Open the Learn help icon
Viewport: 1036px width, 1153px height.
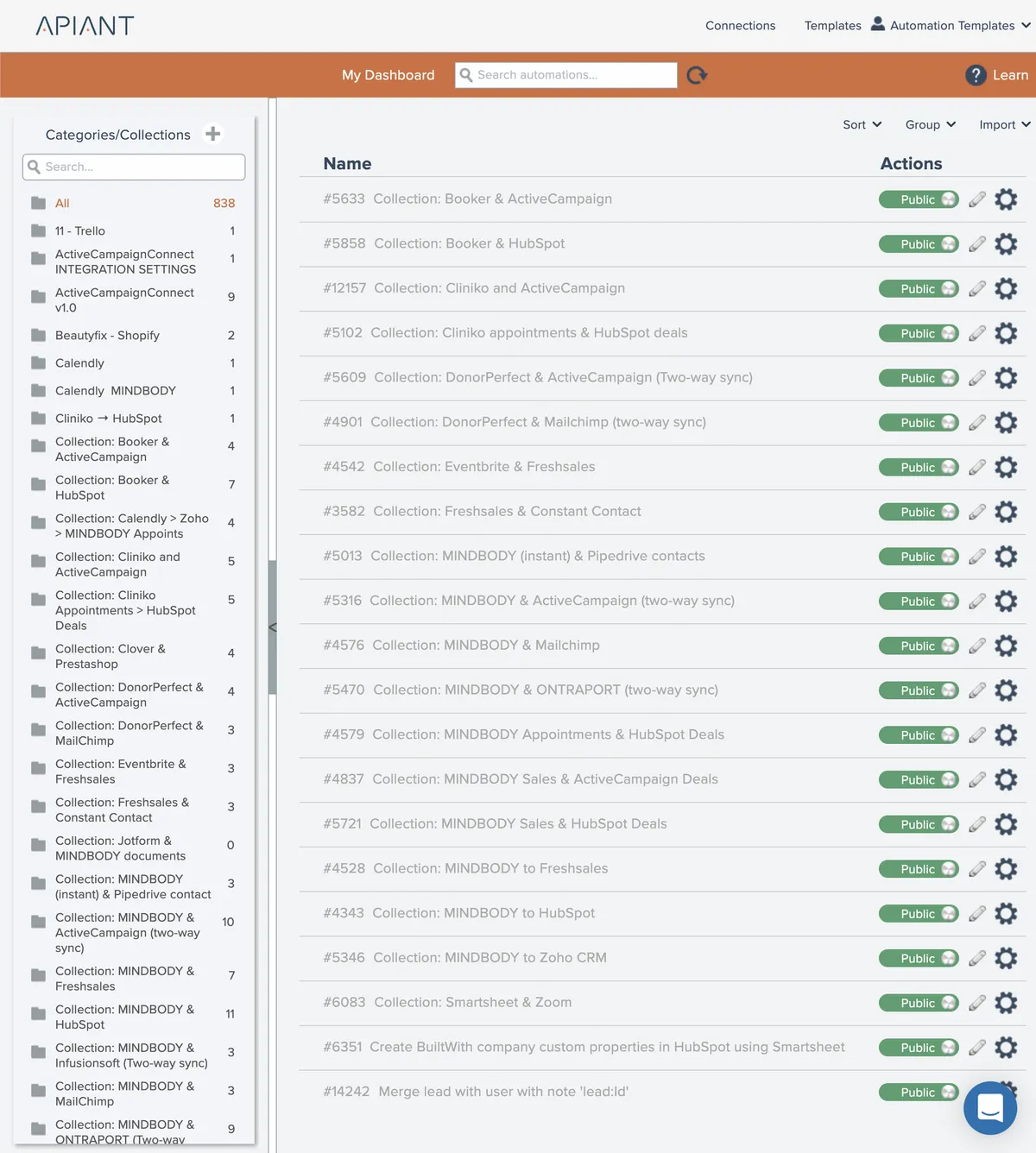976,75
